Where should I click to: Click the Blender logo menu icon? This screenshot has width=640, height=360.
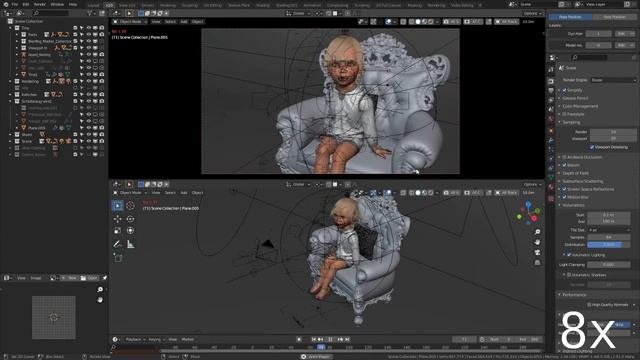coord(5,4)
